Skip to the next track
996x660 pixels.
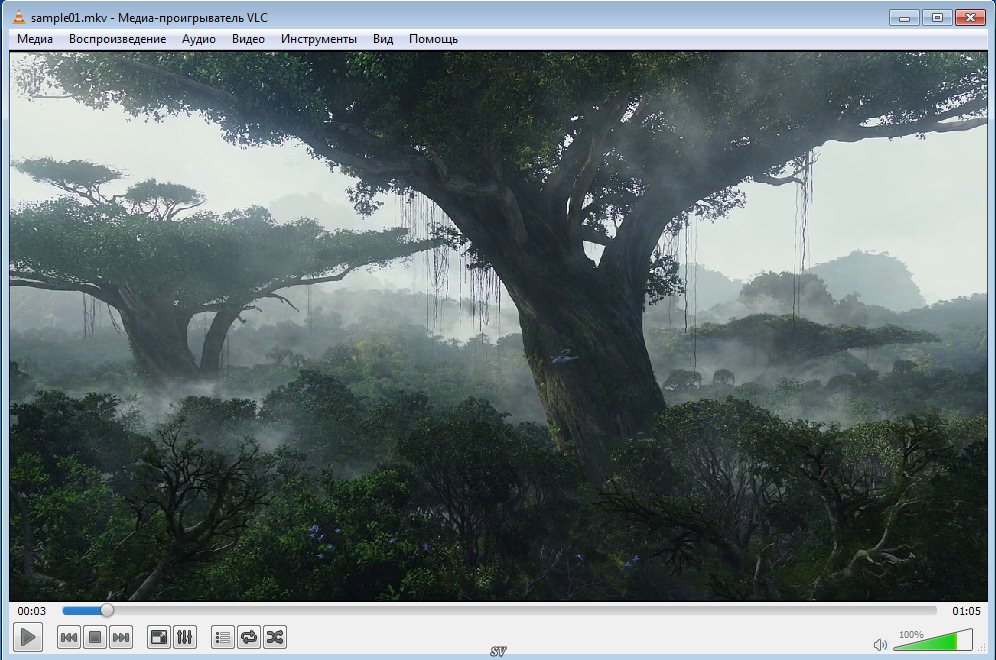coord(121,637)
